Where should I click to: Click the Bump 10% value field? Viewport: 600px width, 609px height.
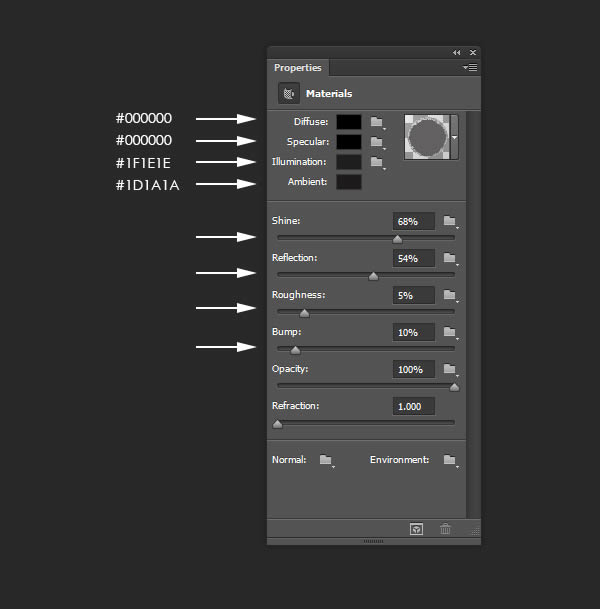(414, 332)
